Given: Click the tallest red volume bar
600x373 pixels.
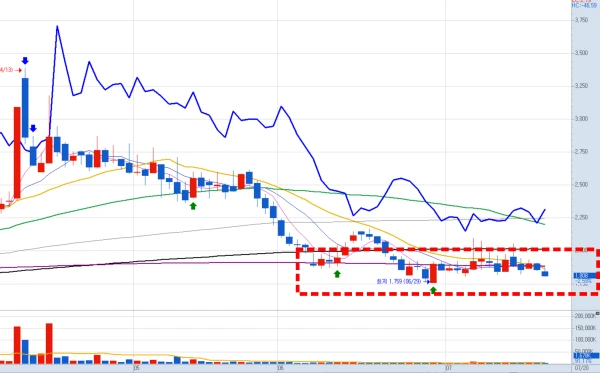Looking at the screenshot, I should pyautogui.click(x=49, y=343).
